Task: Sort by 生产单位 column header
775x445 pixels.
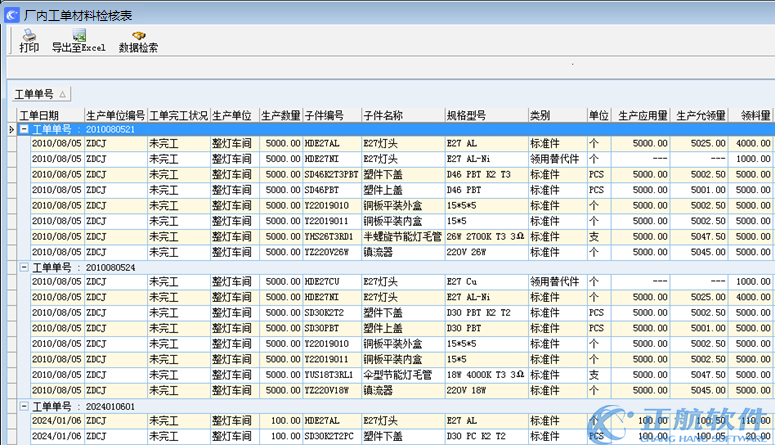Action: point(235,116)
